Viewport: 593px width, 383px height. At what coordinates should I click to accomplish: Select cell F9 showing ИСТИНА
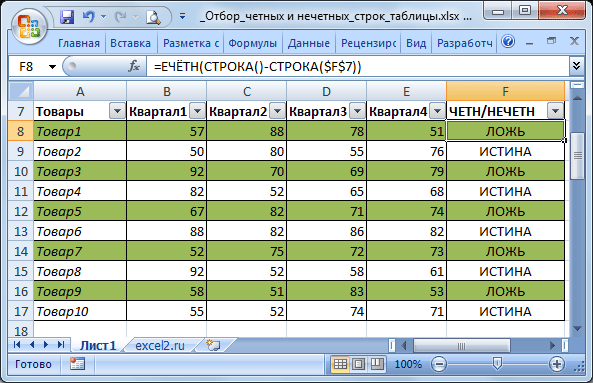(x=505, y=151)
